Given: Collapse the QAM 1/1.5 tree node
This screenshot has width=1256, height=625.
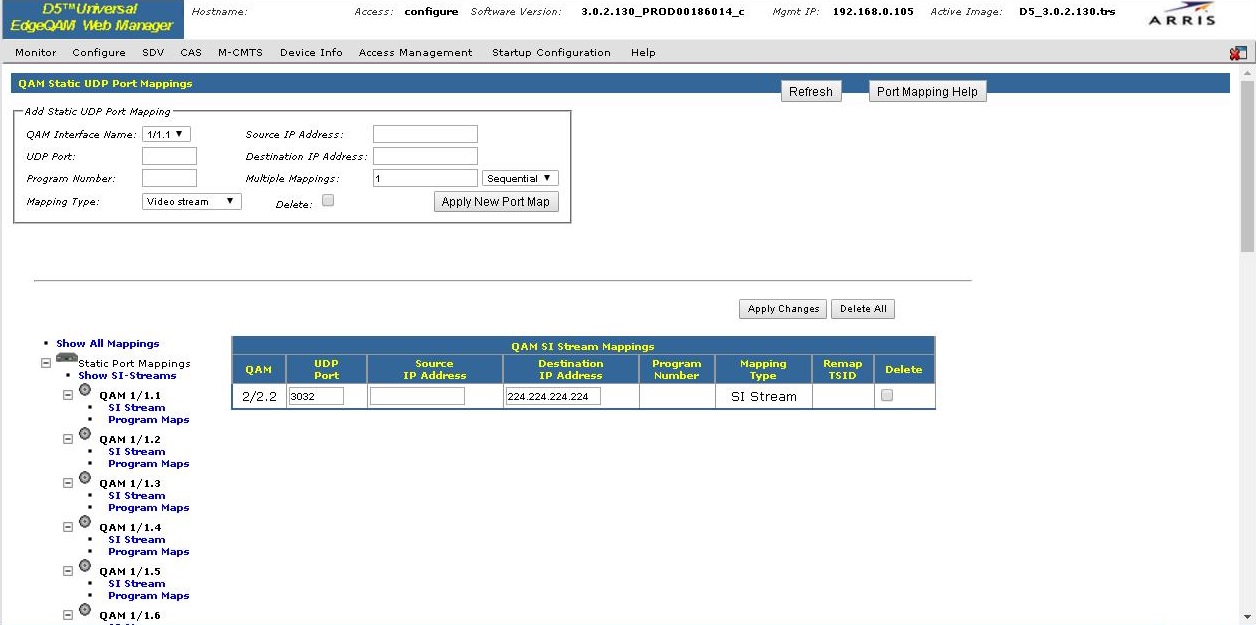Looking at the screenshot, I should pyautogui.click(x=68, y=570).
